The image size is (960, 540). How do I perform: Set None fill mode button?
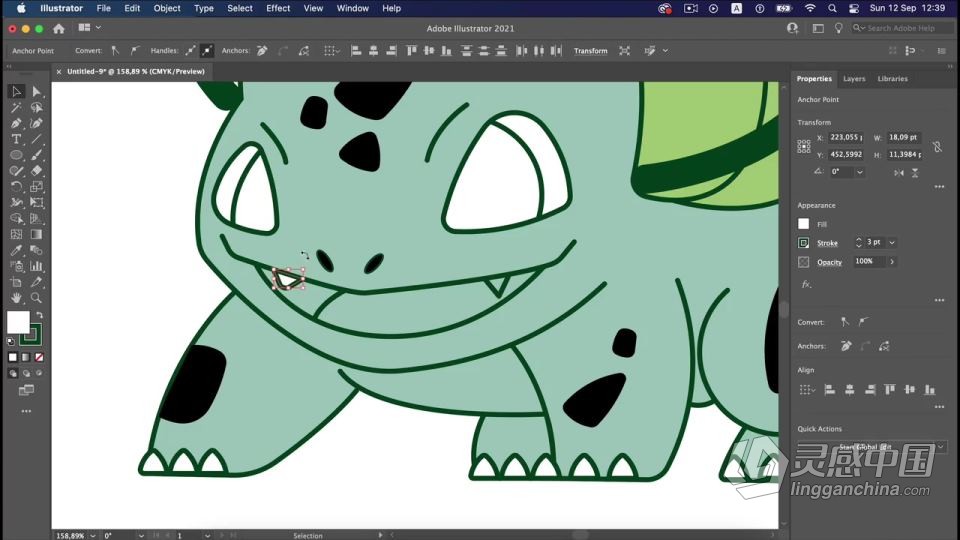coord(39,357)
